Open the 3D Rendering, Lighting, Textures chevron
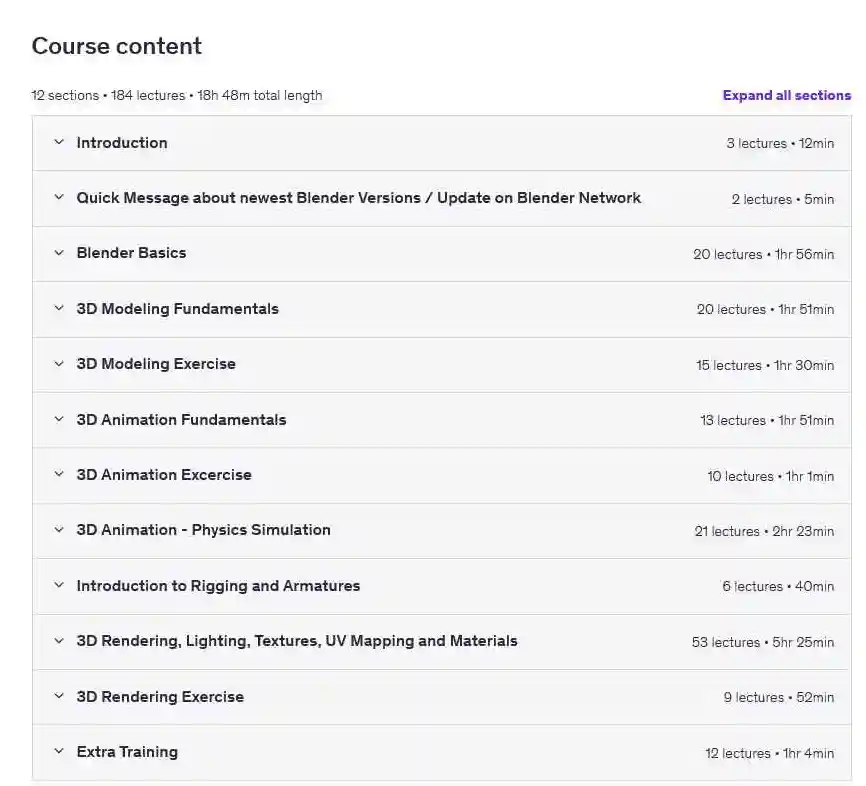 click(59, 641)
